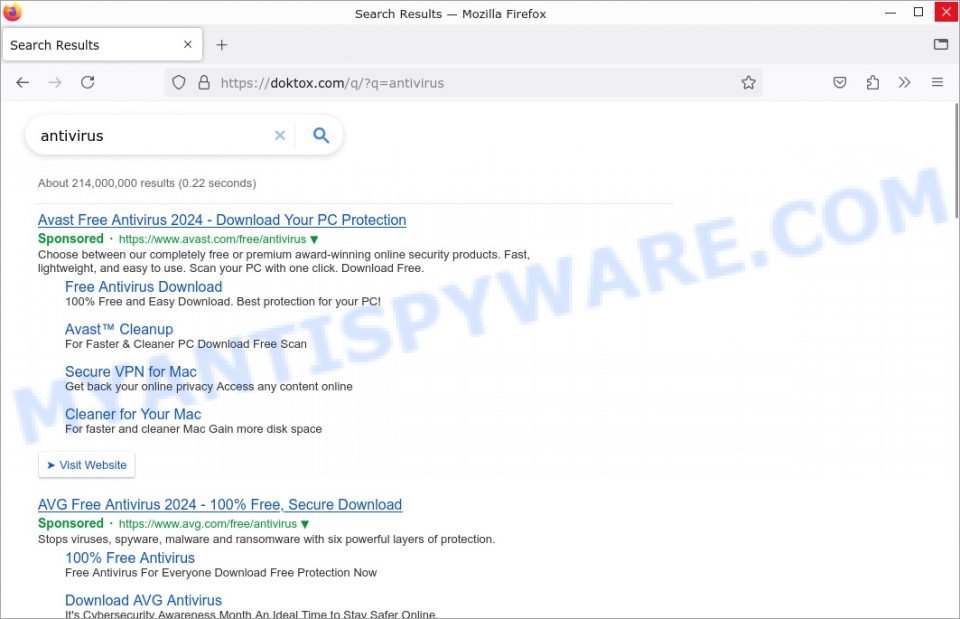Click 'For Faster & Cleaner PC' text
Screen dimensions: 960x619
[x=186, y=344]
